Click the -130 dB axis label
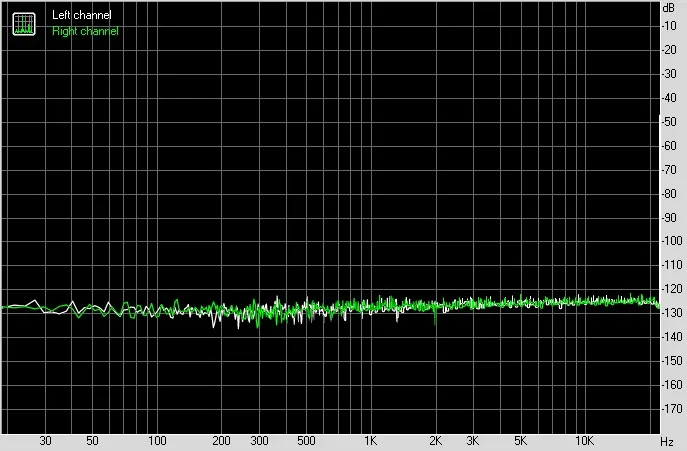Screen dimensions: 687x451 coord(672,313)
